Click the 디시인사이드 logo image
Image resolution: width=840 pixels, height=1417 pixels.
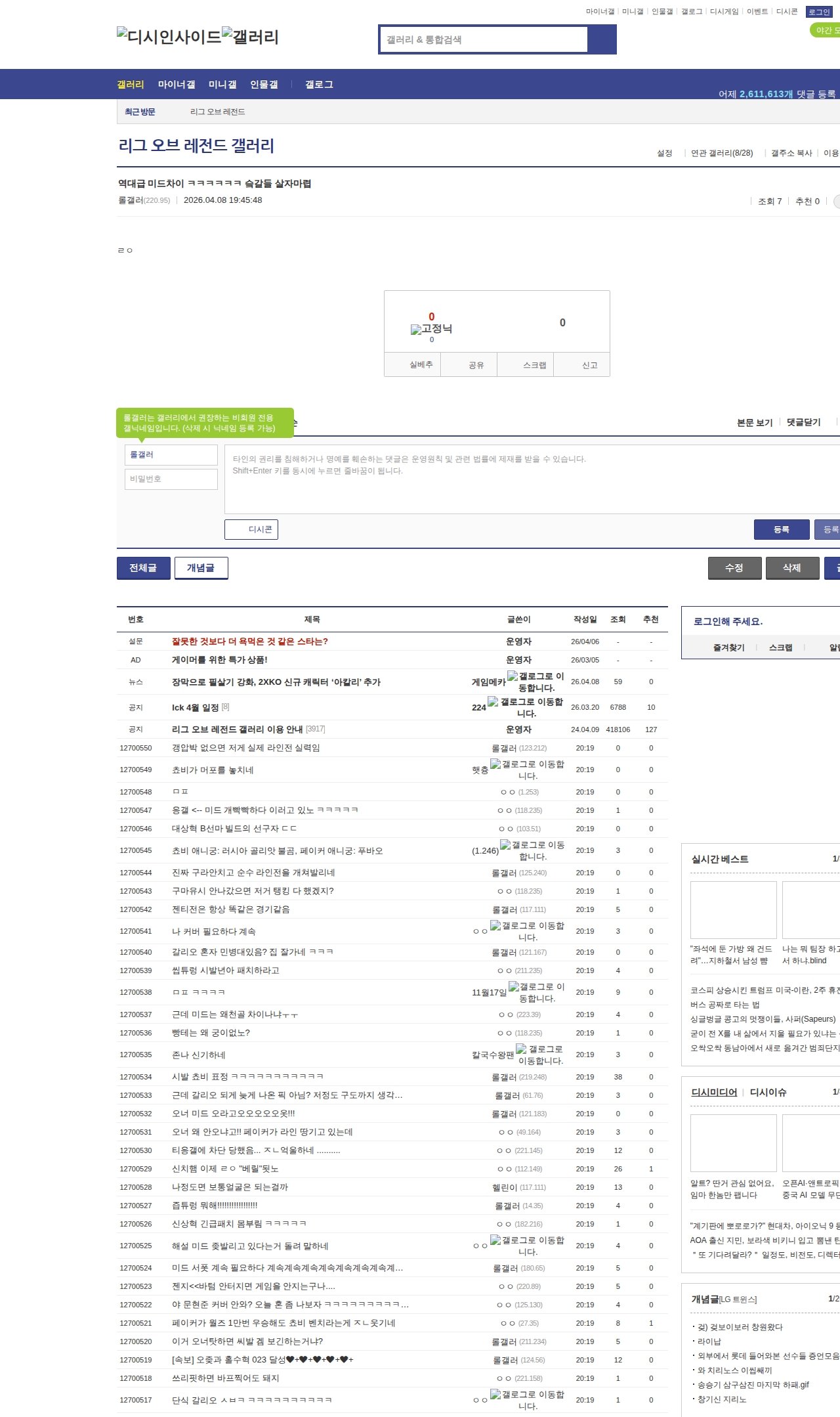169,36
